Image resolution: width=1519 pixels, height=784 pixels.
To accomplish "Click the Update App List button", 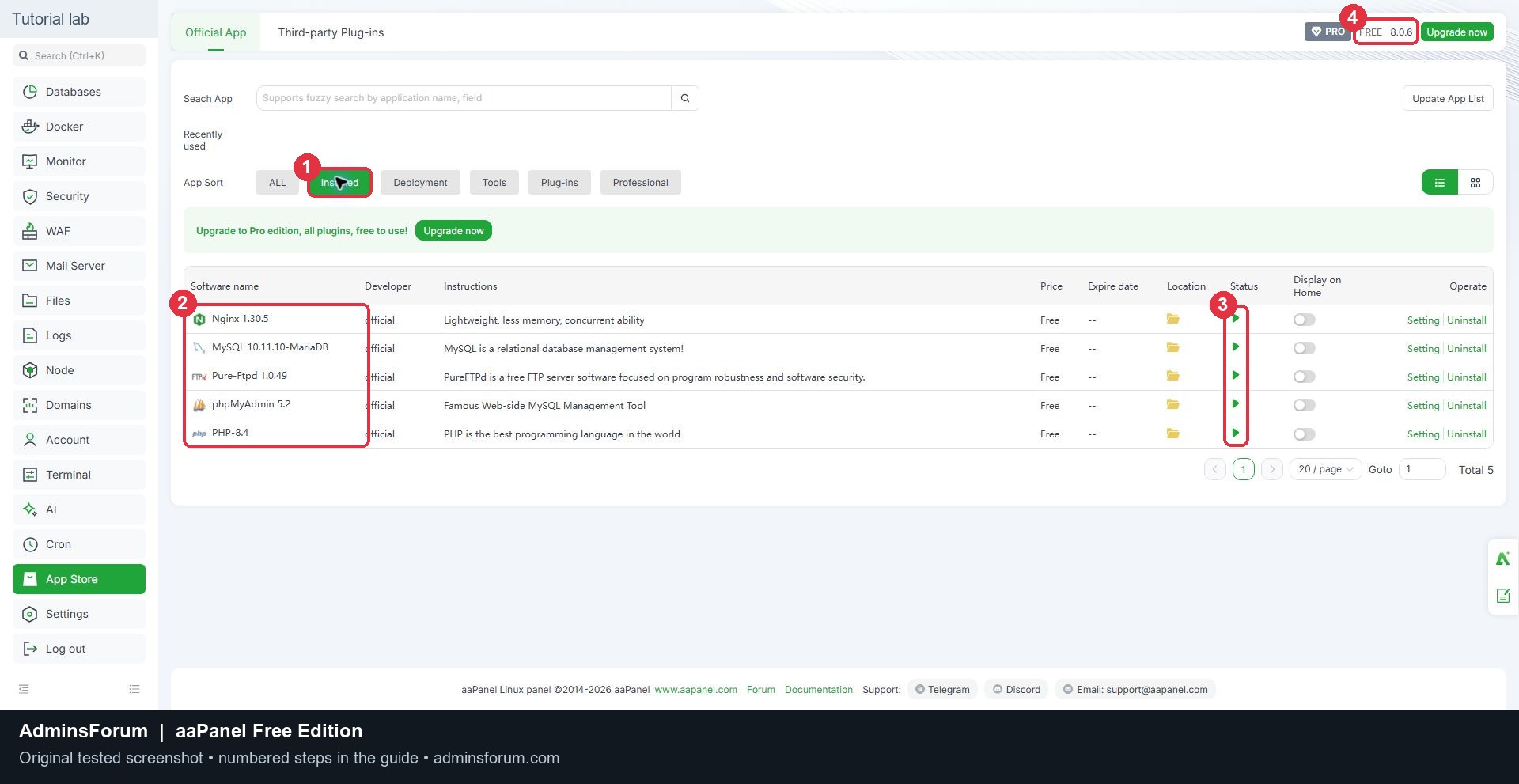I will click(x=1448, y=99).
